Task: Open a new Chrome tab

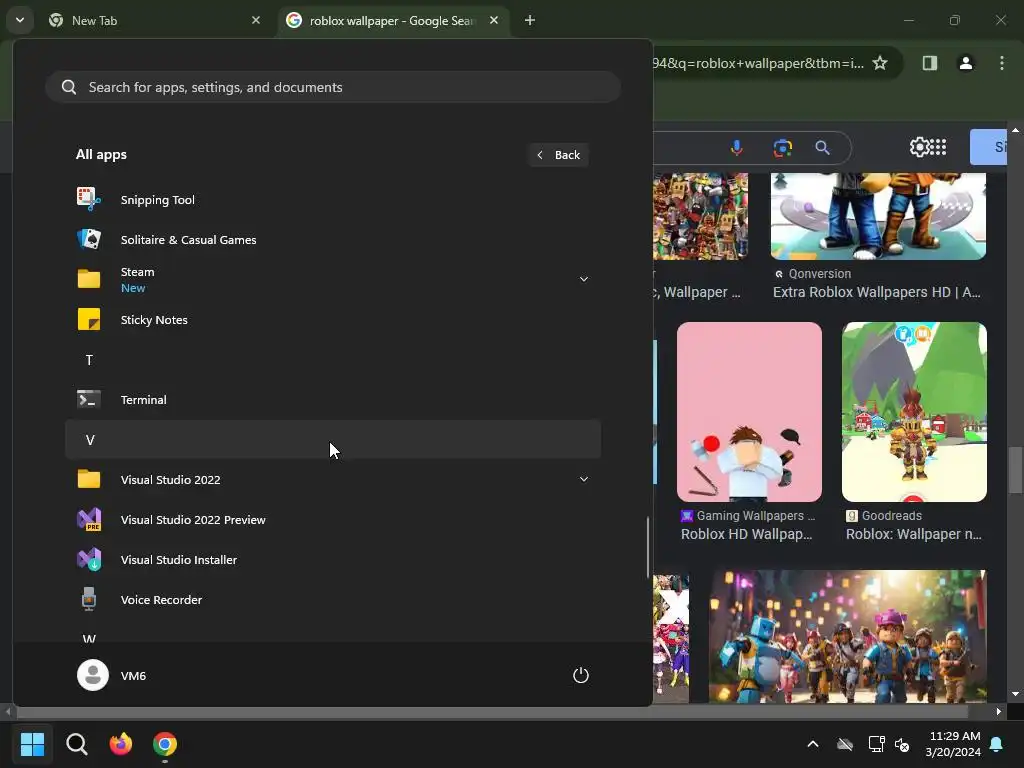Action: pos(530,20)
